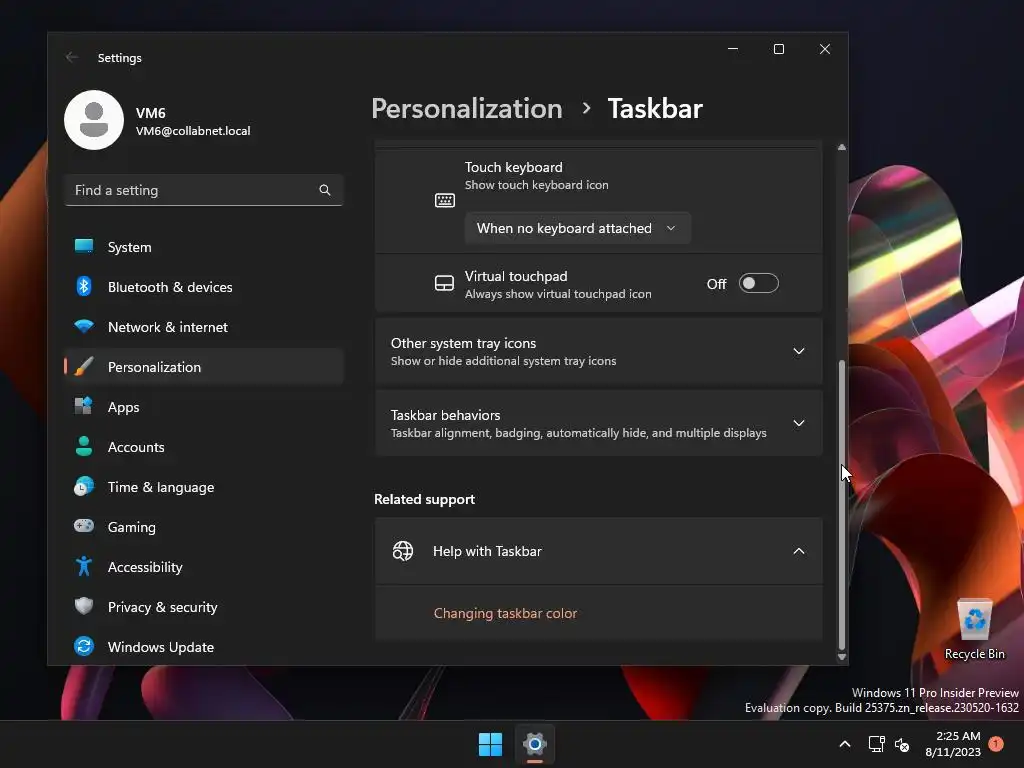Open the notification badge in tray

pyautogui.click(x=996, y=744)
